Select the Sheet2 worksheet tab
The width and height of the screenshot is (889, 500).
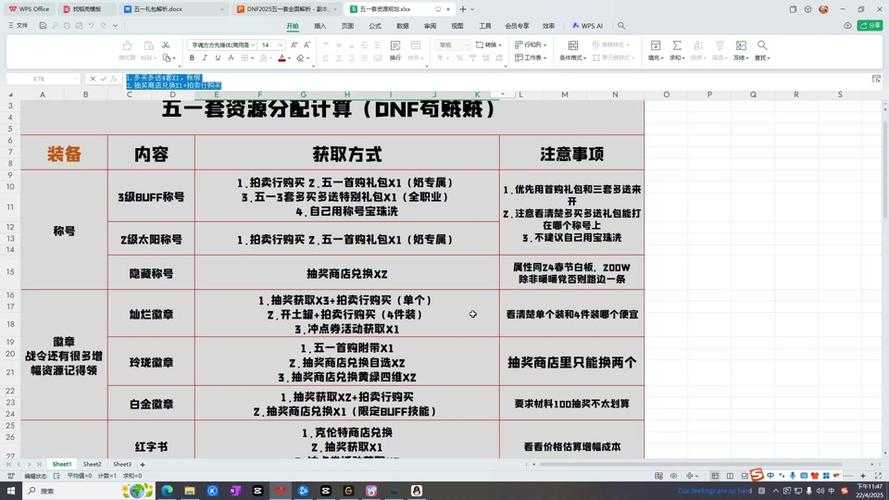pos(92,464)
